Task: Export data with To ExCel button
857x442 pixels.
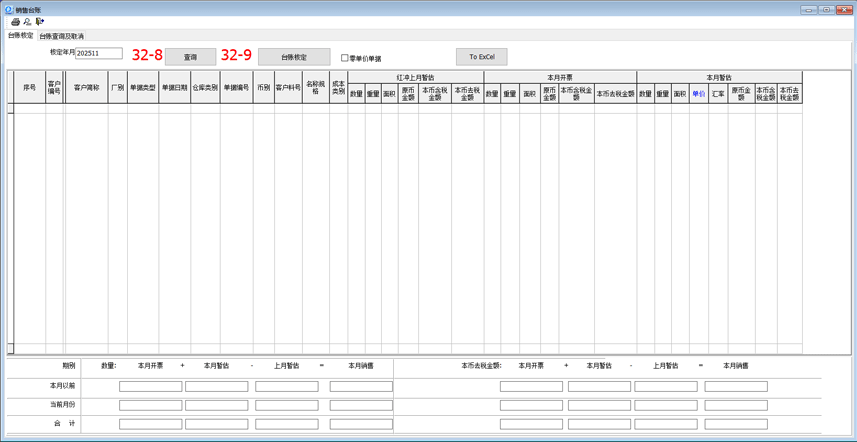Action: (x=481, y=57)
